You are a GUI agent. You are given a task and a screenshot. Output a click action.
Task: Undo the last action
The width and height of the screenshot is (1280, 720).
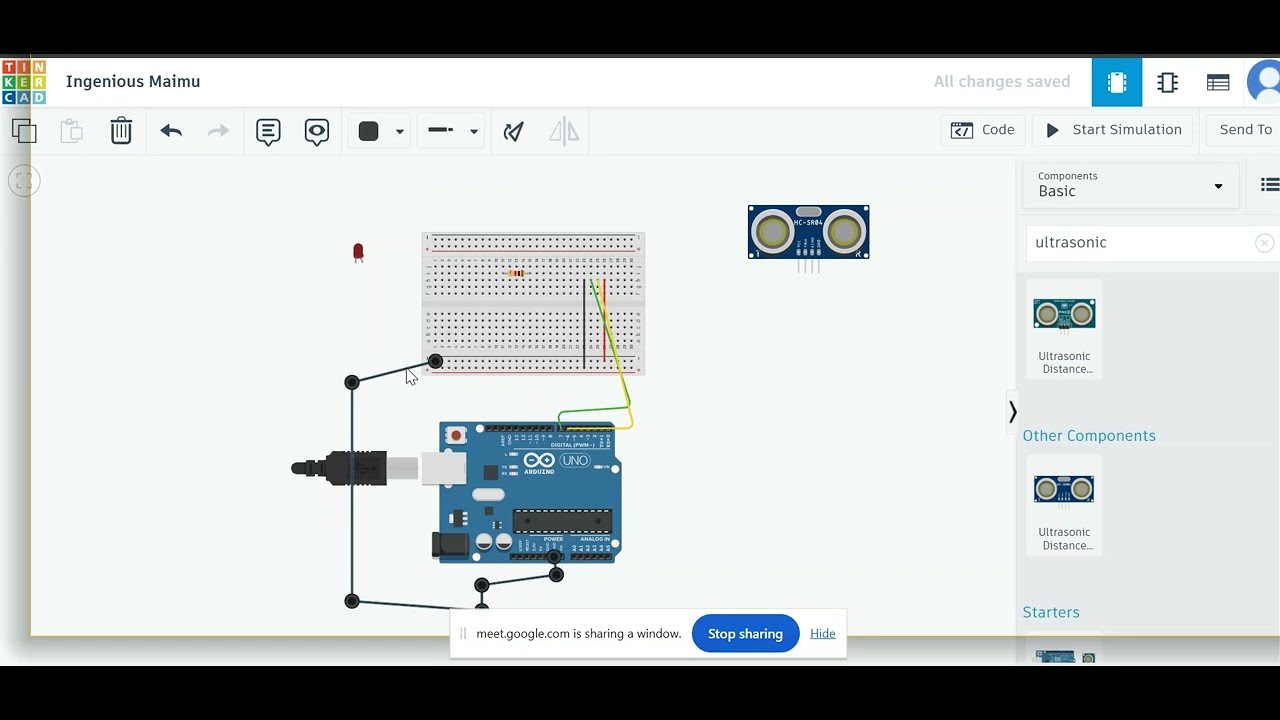coord(171,131)
